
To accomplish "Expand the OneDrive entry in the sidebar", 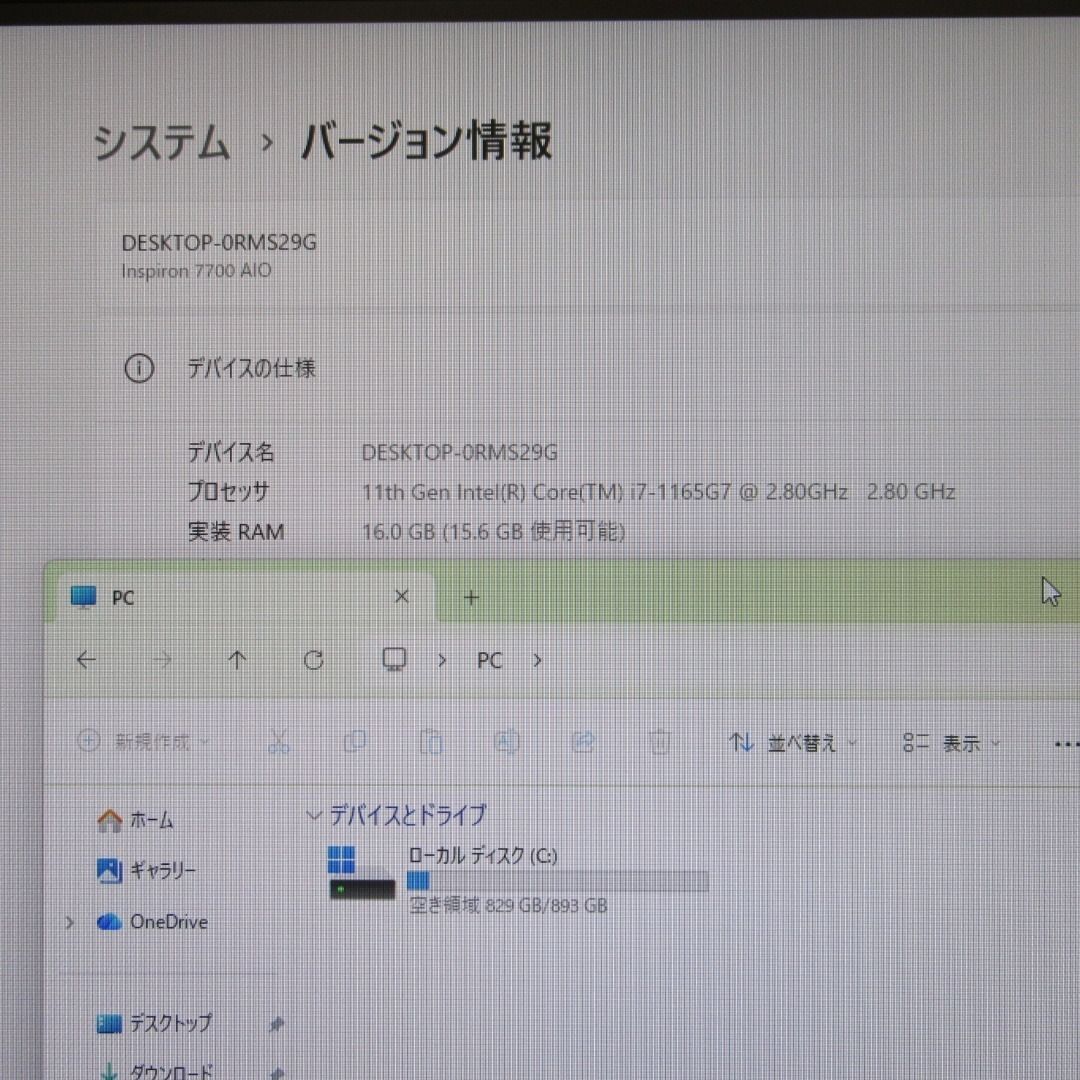I will pyautogui.click(x=68, y=922).
